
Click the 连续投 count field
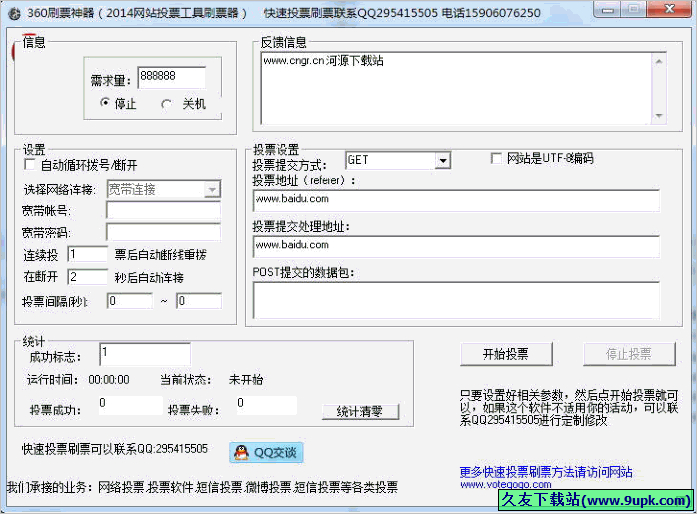88,254
